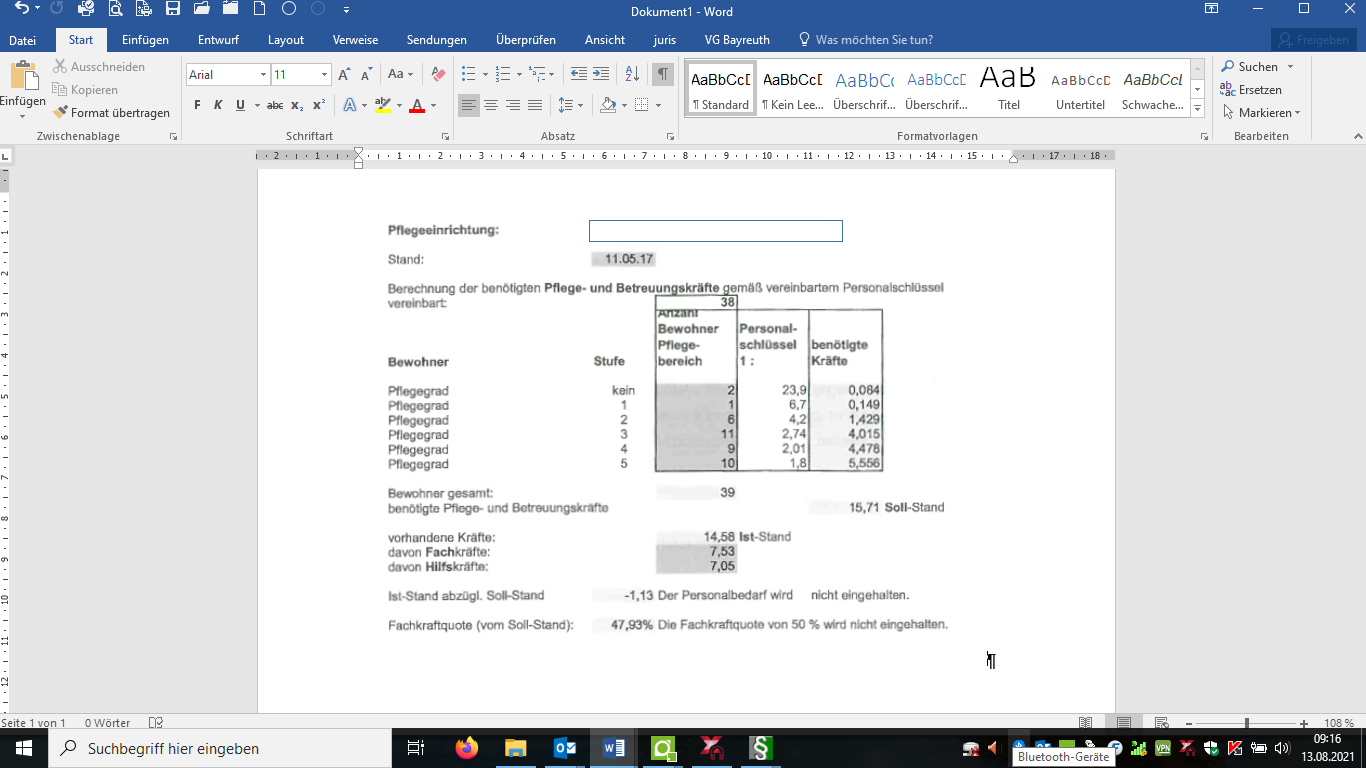Center align text
The height and width of the screenshot is (768, 1366).
pyautogui.click(x=491, y=105)
